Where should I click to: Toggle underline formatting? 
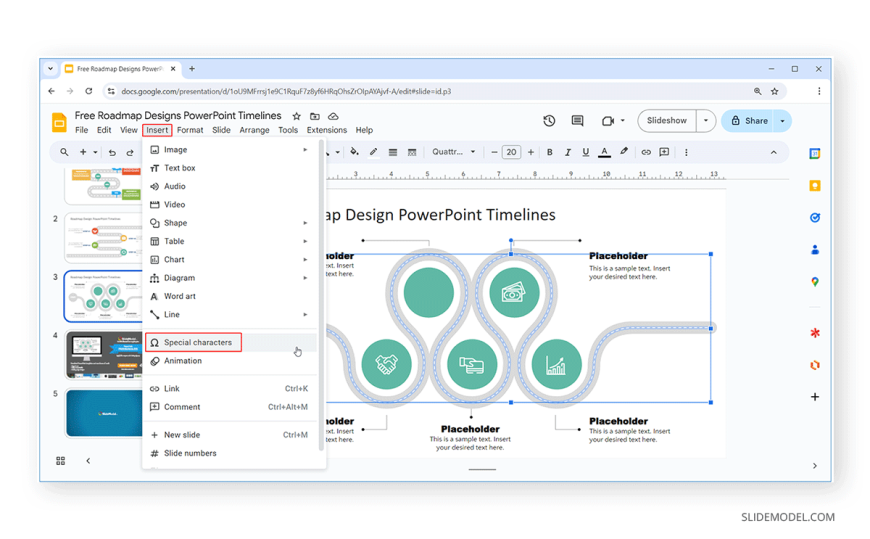coord(585,152)
